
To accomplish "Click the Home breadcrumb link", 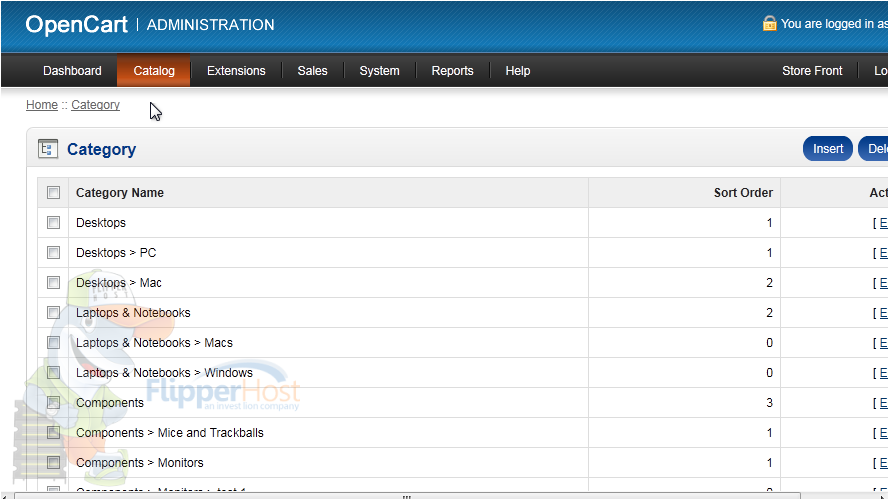I will (x=42, y=105).
